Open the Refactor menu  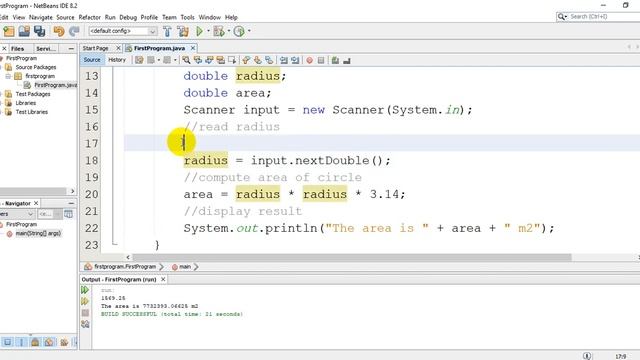(89, 17)
